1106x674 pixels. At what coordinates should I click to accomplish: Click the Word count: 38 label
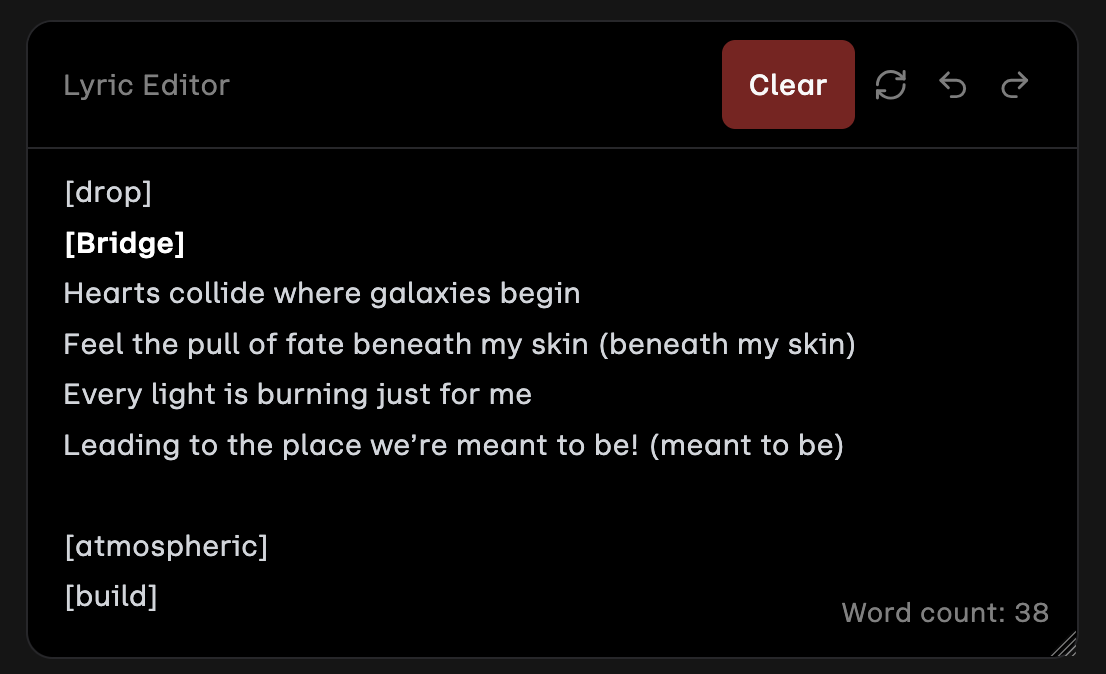click(x=944, y=612)
